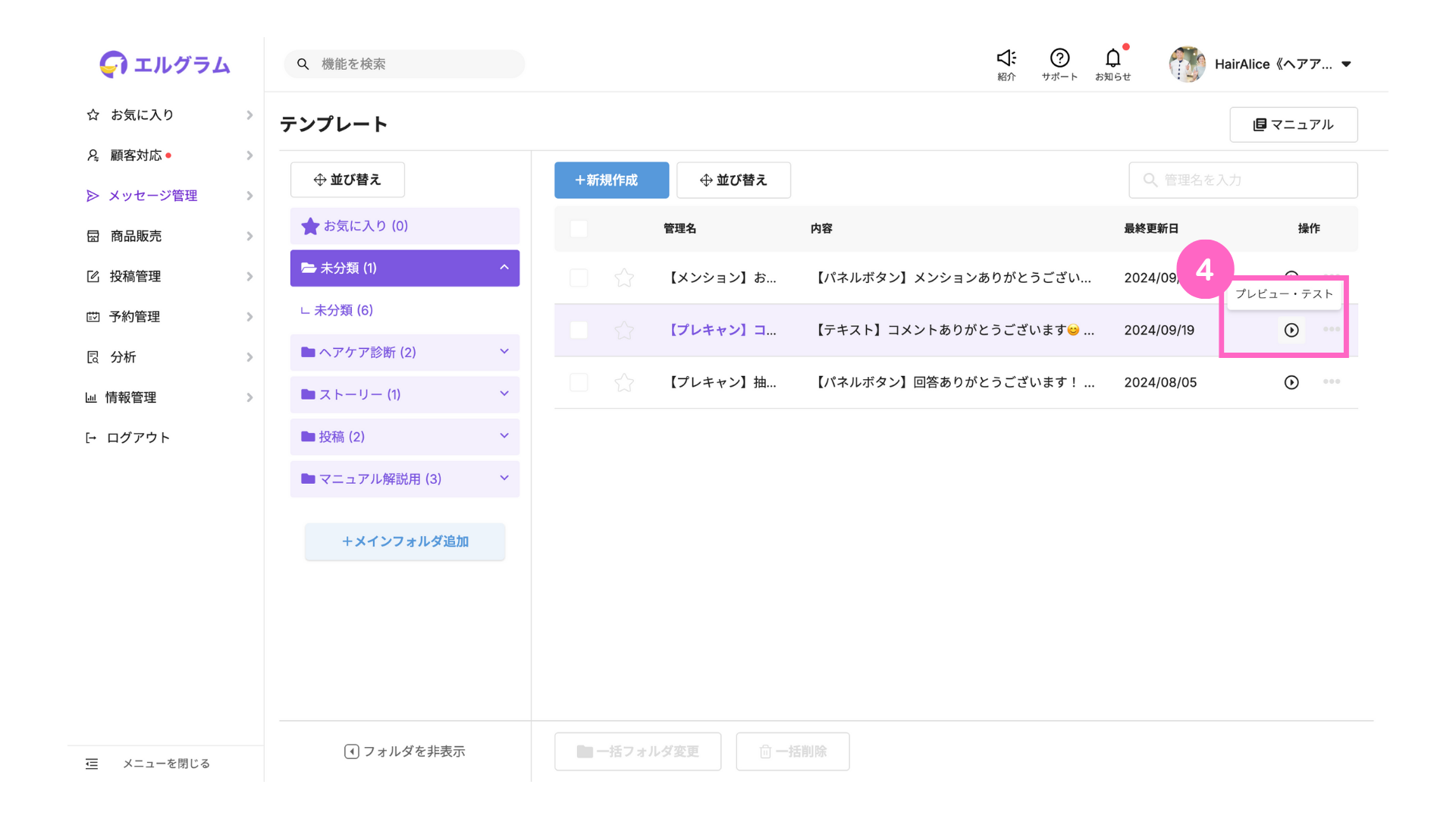Click フォルダを非表示 to hide folders
The image size is (1456, 819).
tap(404, 752)
